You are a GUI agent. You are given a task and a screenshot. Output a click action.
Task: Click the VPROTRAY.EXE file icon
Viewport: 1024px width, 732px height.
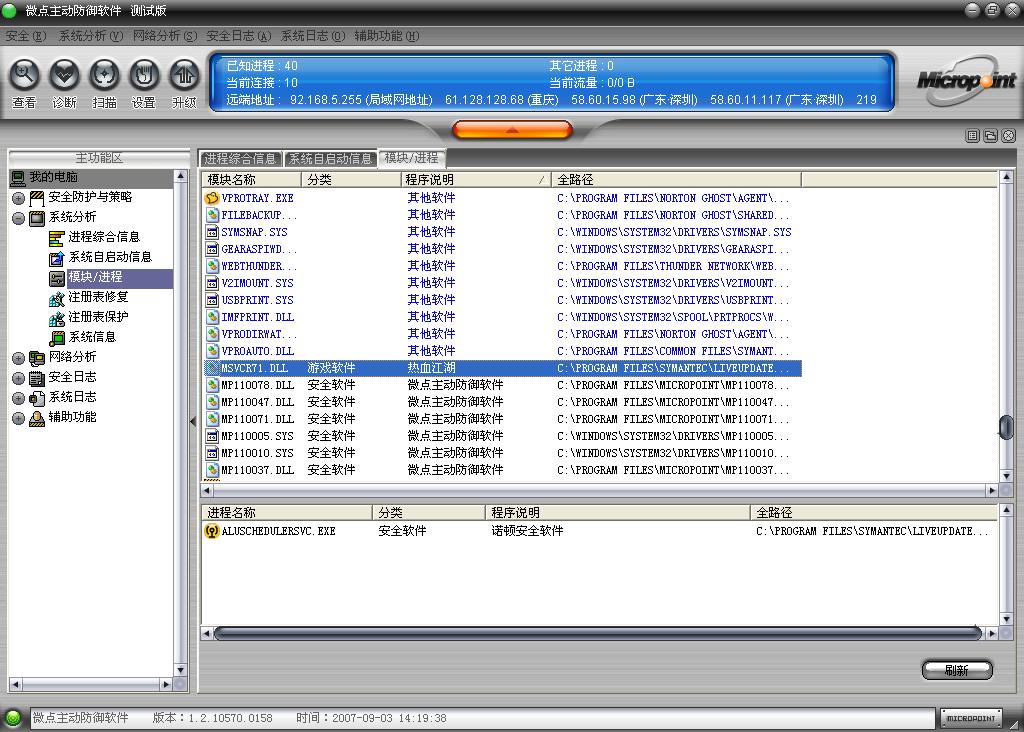pos(212,198)
